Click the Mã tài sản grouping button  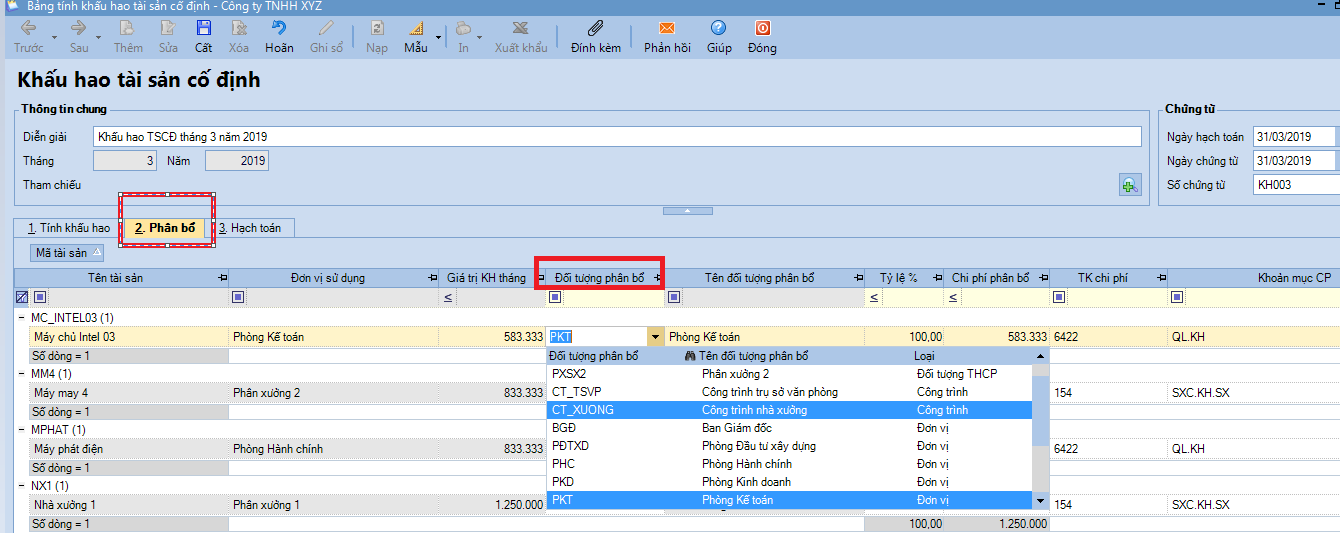[66, 253]
